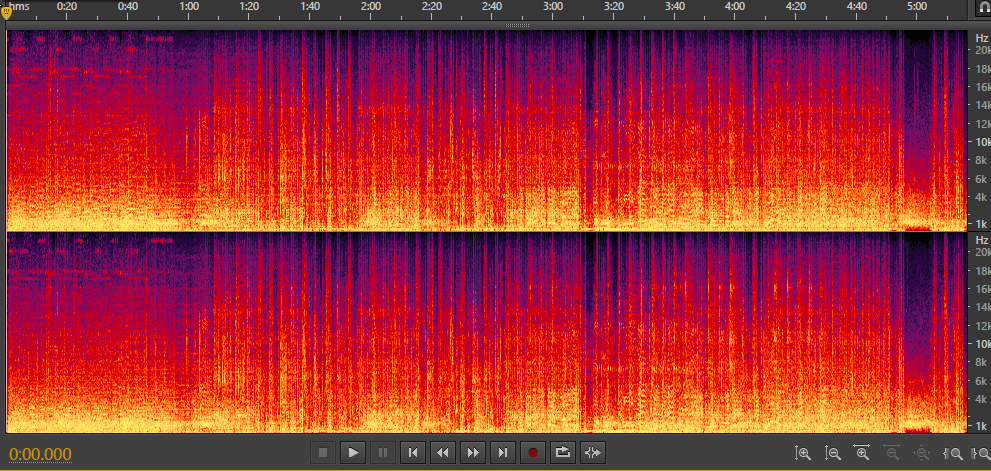
Task: Click the 1k label on top frequency scale
Action: coord(982,224)
